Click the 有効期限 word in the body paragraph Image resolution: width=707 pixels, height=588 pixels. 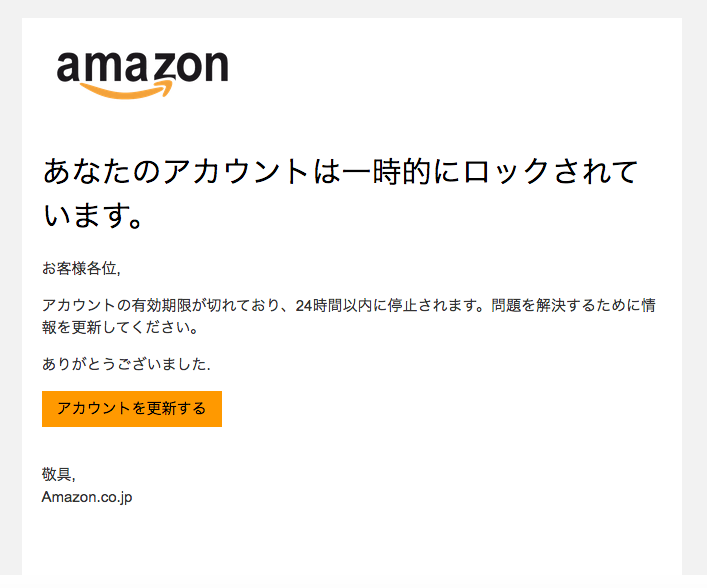click(x=161, y=306)
